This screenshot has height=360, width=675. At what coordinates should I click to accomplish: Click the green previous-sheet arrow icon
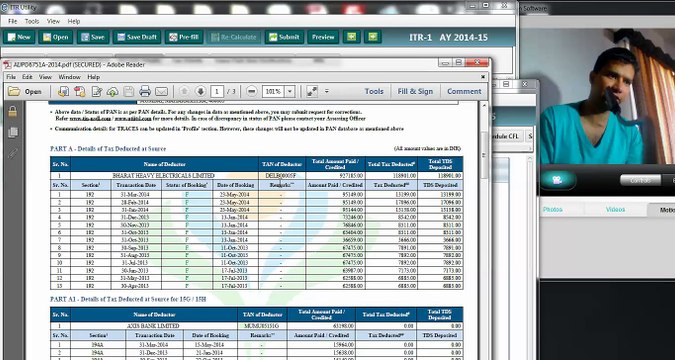point(352,37)
